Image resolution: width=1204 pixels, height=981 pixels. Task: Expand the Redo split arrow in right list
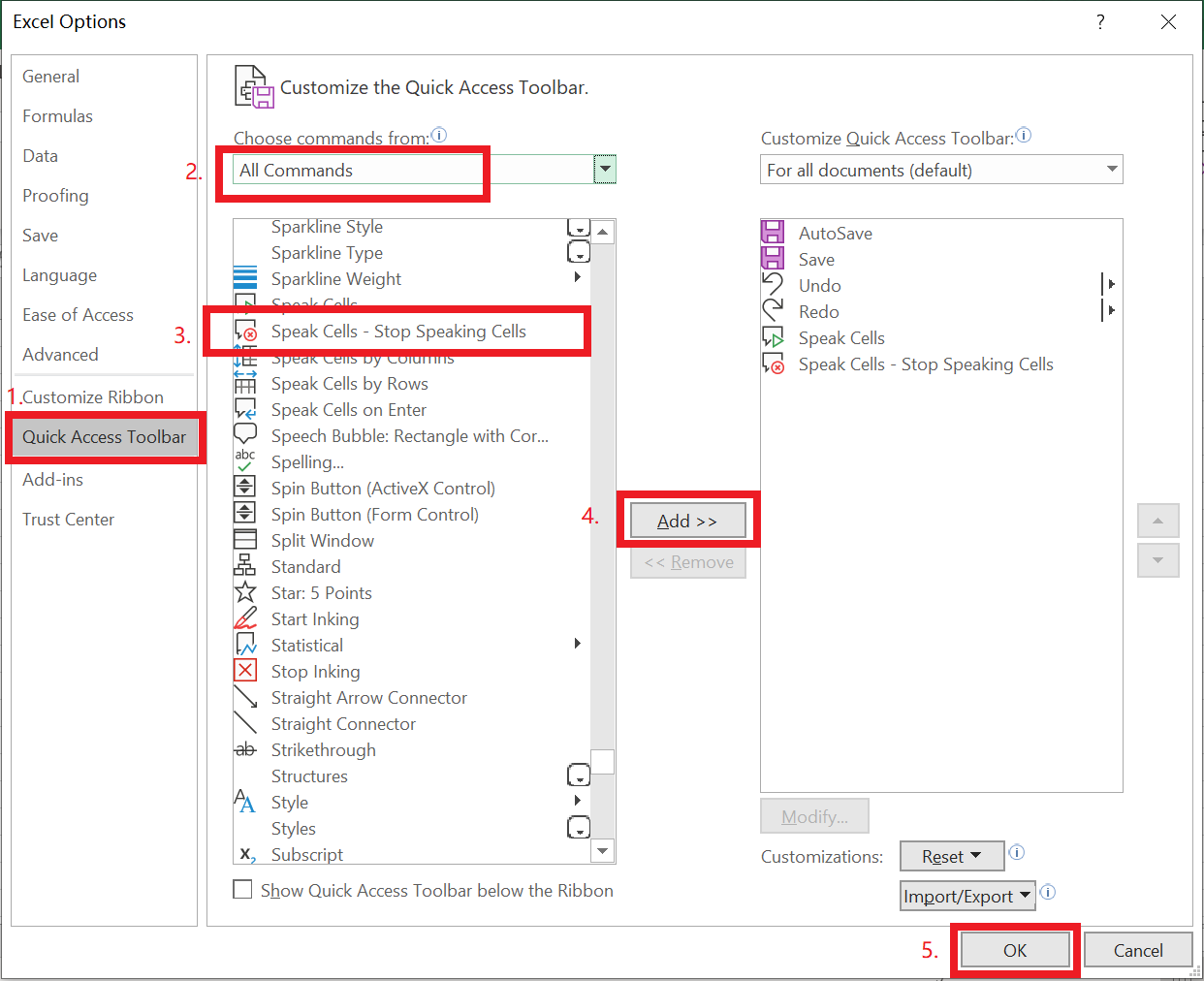(x=1110, y=310)
